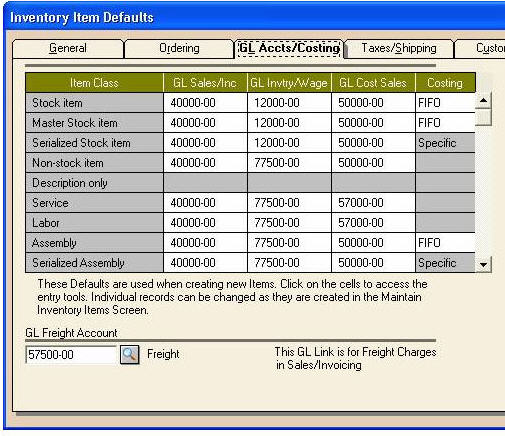Click the Serialized Assembly class label

(x=94, y=263)
